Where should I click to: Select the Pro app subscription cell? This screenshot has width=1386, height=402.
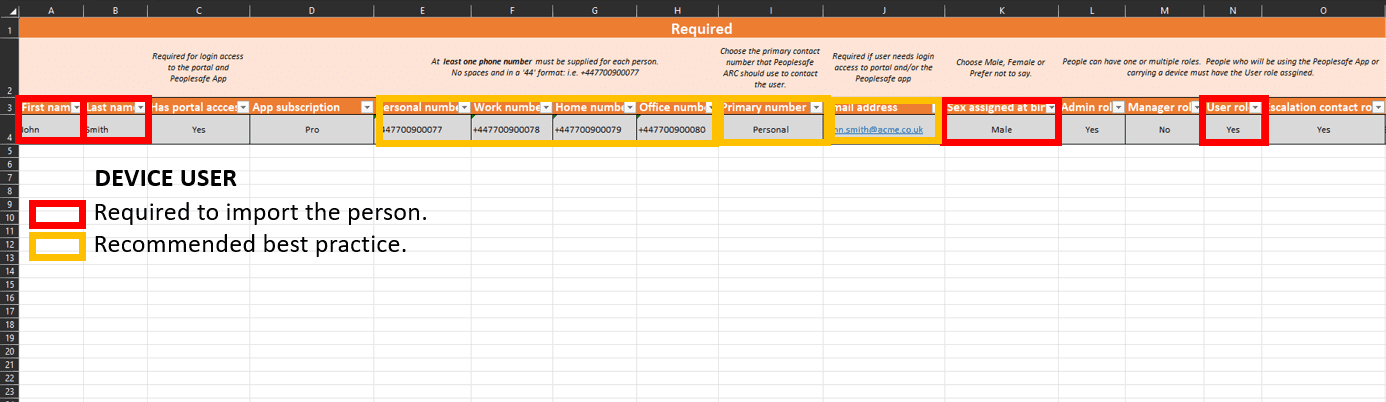[312, 129]
